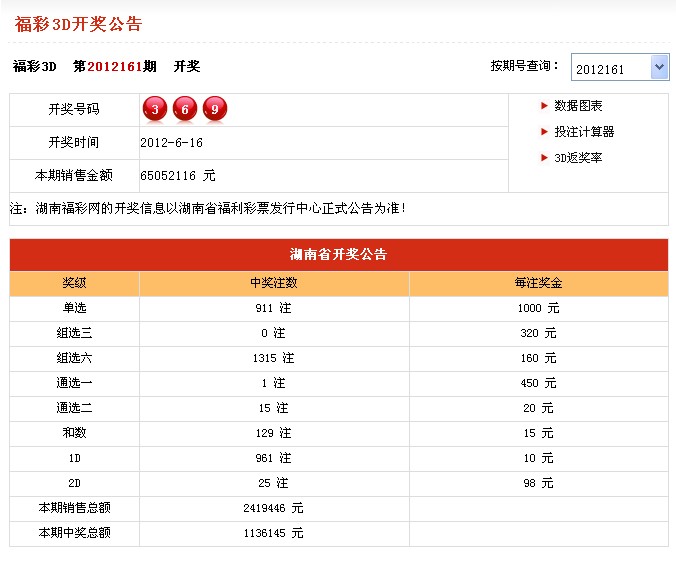Open the 3D返奖率 link
The image size is (676, 563).
coord(578,158)
